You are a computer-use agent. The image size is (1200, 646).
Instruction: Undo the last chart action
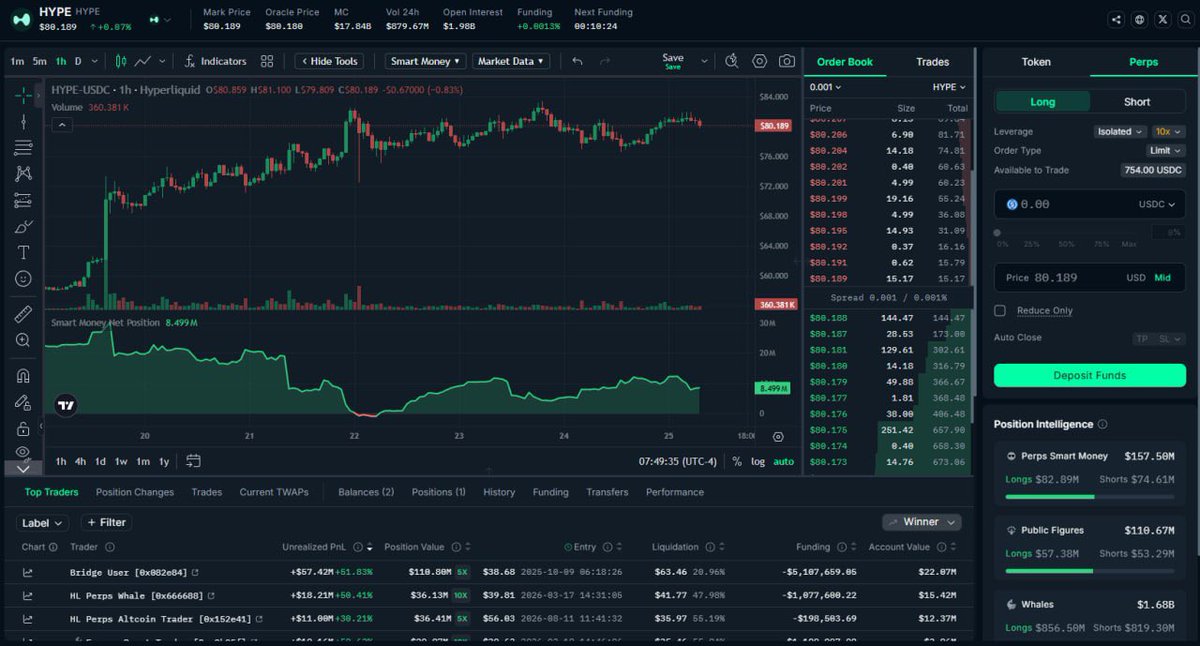click(577, 61)
